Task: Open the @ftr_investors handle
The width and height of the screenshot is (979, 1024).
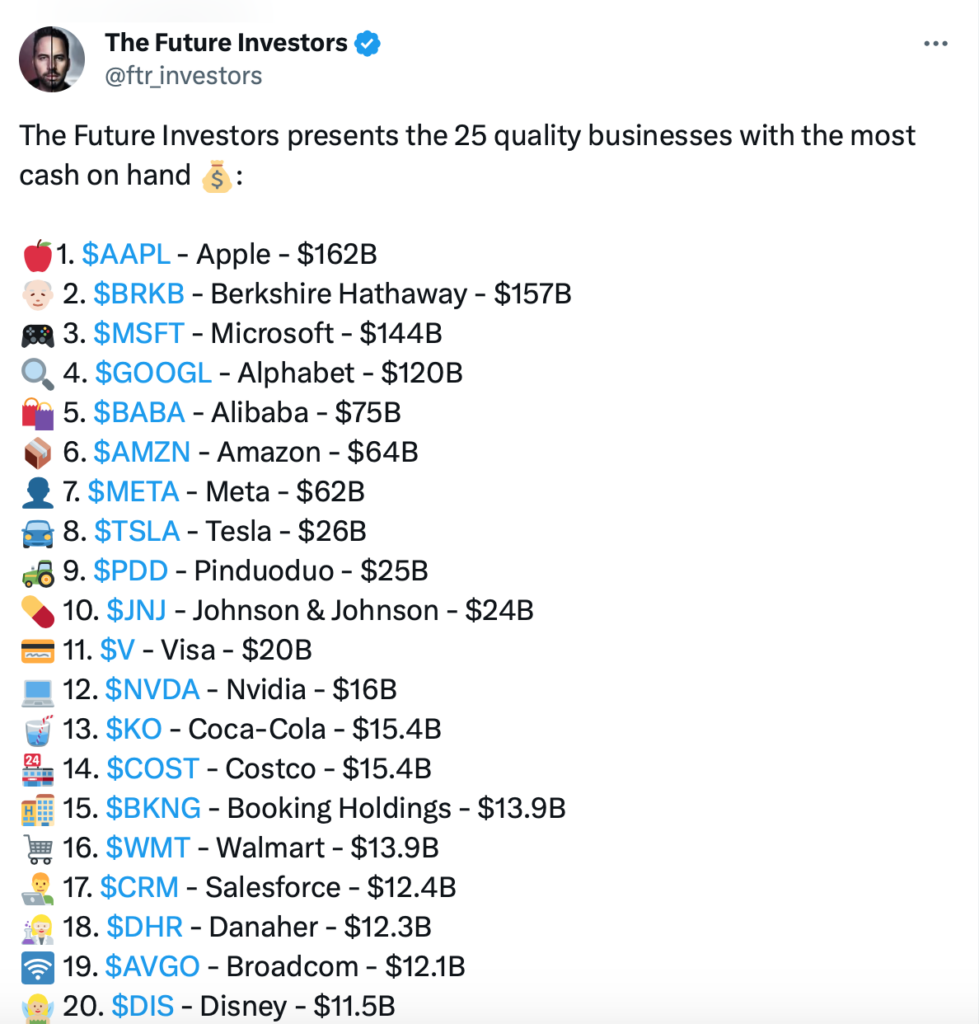Action: [184, 76]
